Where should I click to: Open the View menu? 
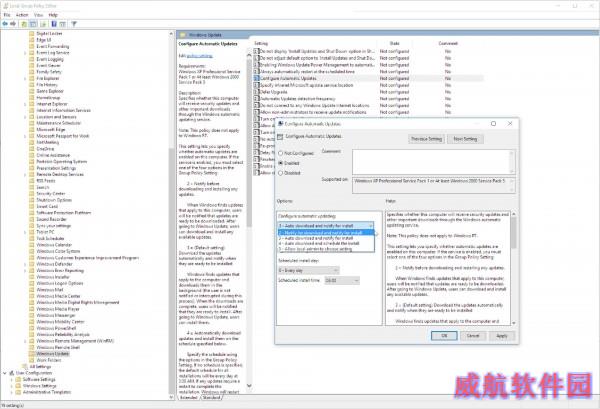(38, 15)
